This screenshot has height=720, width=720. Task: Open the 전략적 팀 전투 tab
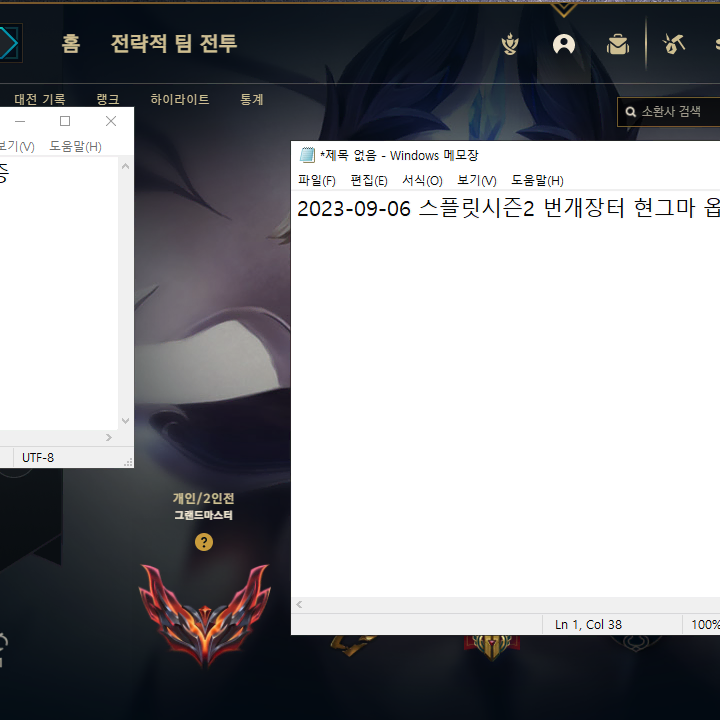(174, 44)
